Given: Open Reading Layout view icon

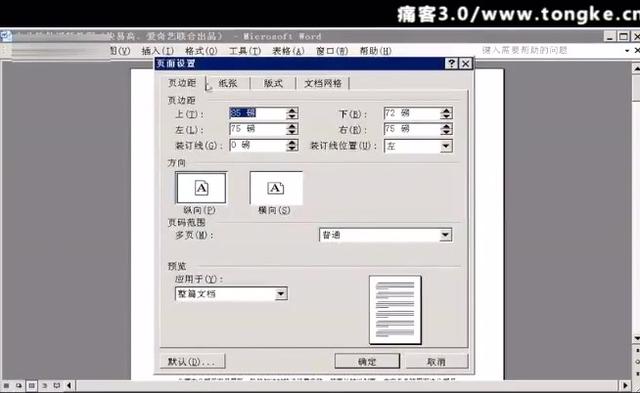Looking at the screenshot, I should (57, 385).
